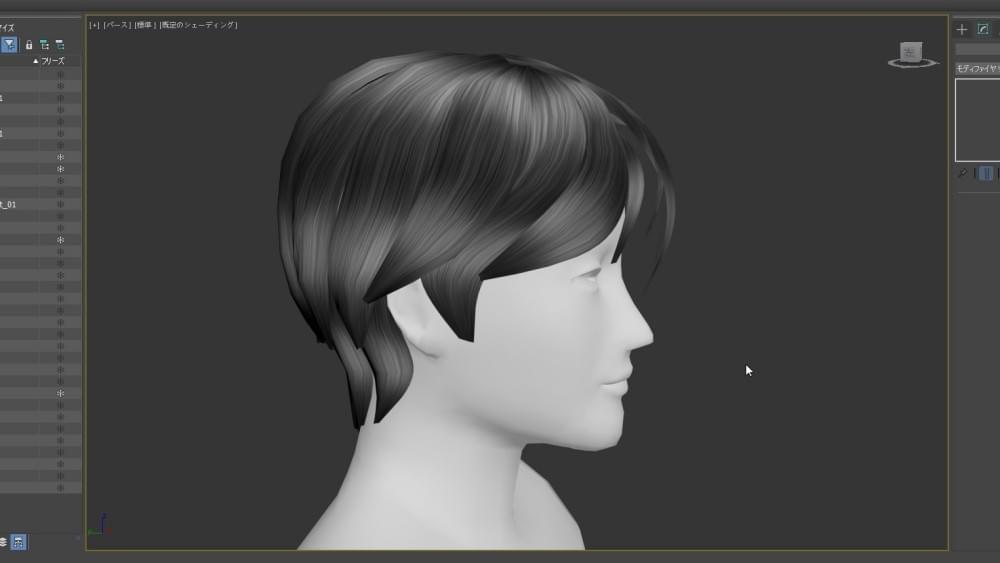Open the [標準] viewport quality menu
This screenshot has width=1000, height=563.
coord(145,25)
